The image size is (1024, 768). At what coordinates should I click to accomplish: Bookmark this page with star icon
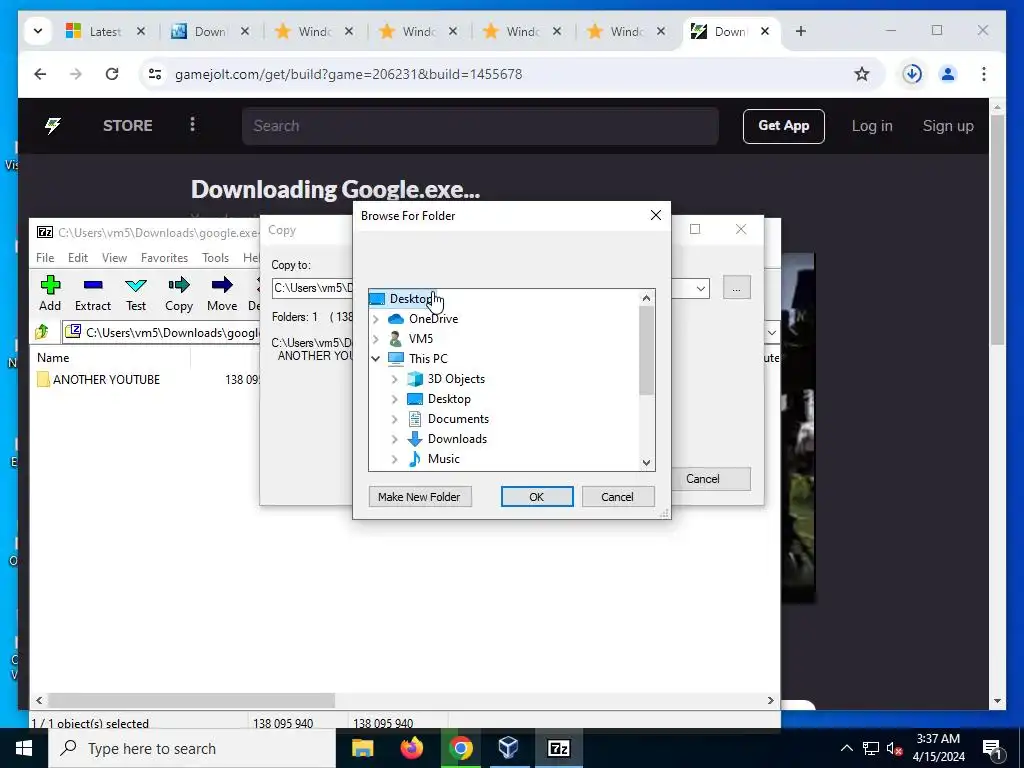pos(862,74)
